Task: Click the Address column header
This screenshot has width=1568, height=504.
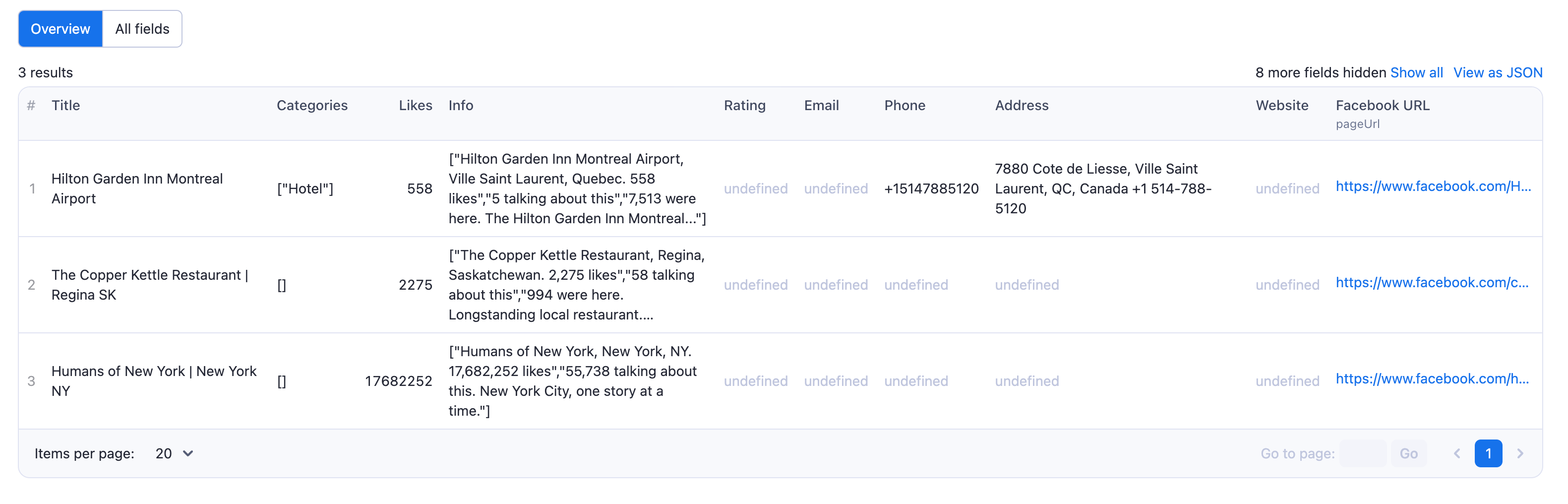Action: (x=1022, y=105)
